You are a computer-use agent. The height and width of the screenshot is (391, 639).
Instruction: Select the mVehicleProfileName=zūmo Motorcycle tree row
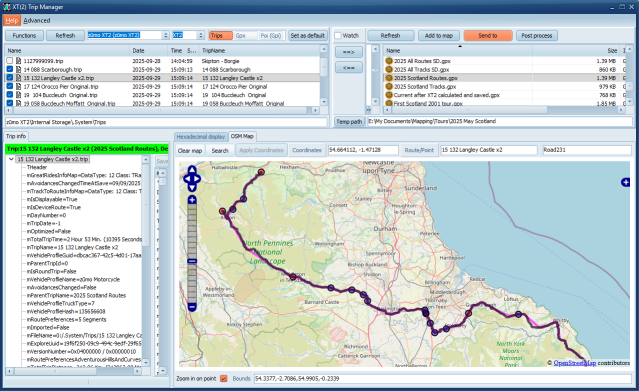tap(73, 279)
